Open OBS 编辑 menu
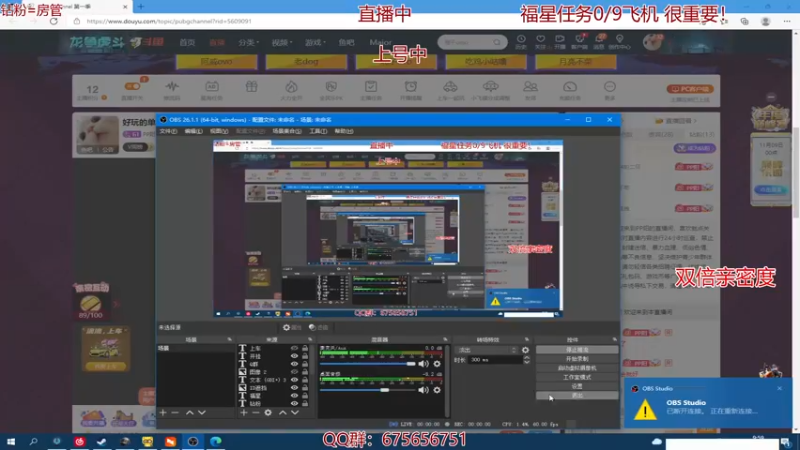 pos(193,131)
